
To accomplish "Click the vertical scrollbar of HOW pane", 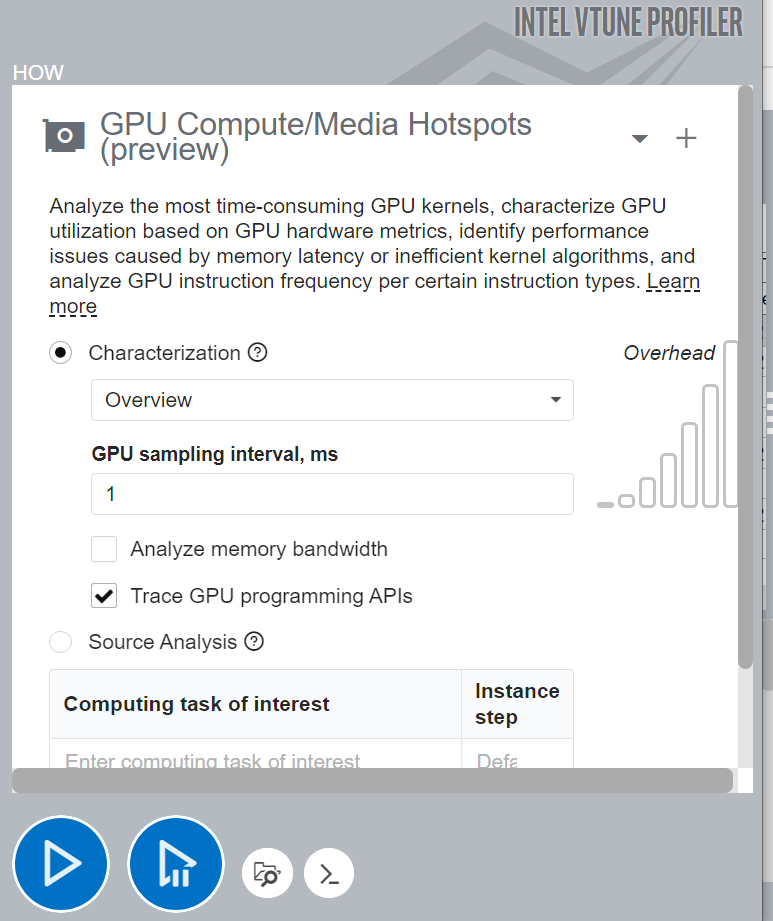I will pyautogui.click(x=745, y=380).
